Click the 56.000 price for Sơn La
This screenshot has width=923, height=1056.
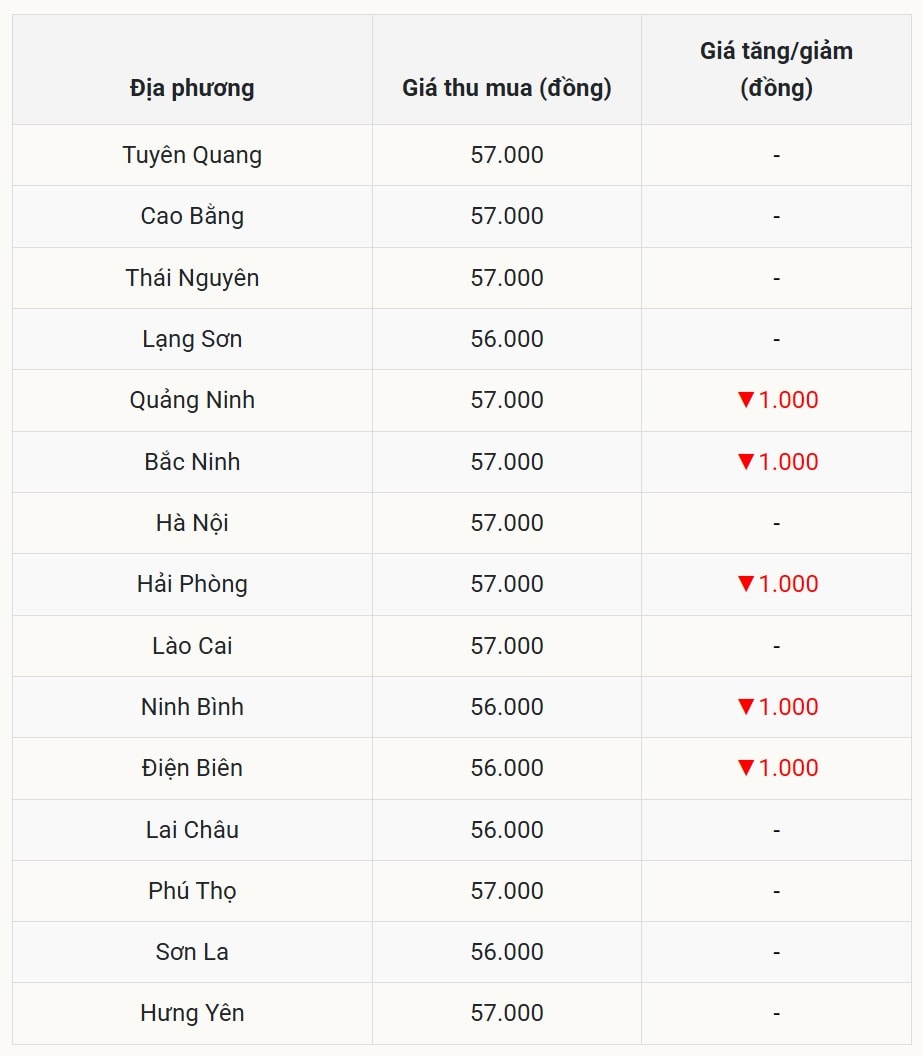(507, 952)
